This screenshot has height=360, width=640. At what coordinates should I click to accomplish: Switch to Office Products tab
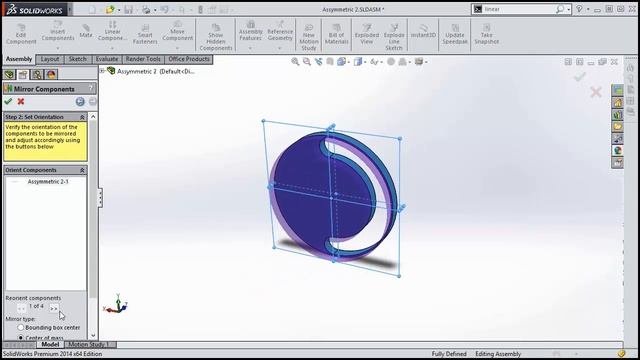[189, 59]
